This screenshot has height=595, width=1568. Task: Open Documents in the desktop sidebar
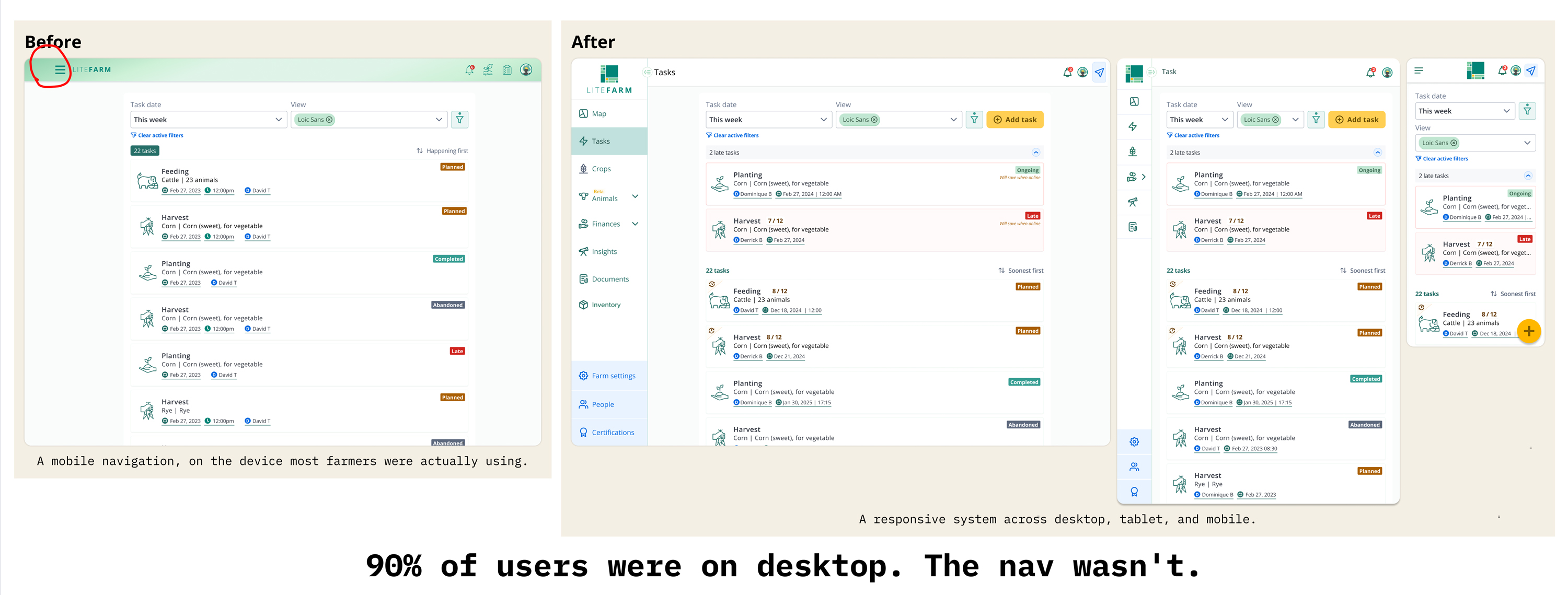pos(609,279)
